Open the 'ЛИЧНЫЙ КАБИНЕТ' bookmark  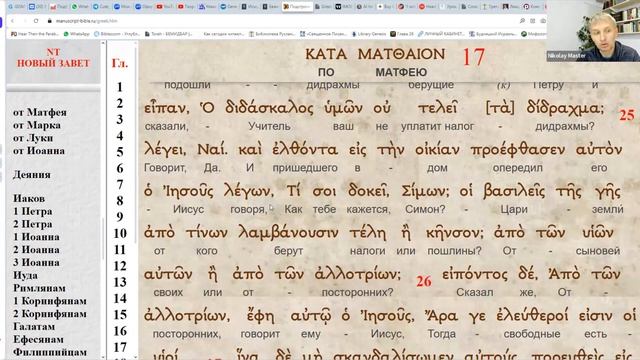[441, 34]
